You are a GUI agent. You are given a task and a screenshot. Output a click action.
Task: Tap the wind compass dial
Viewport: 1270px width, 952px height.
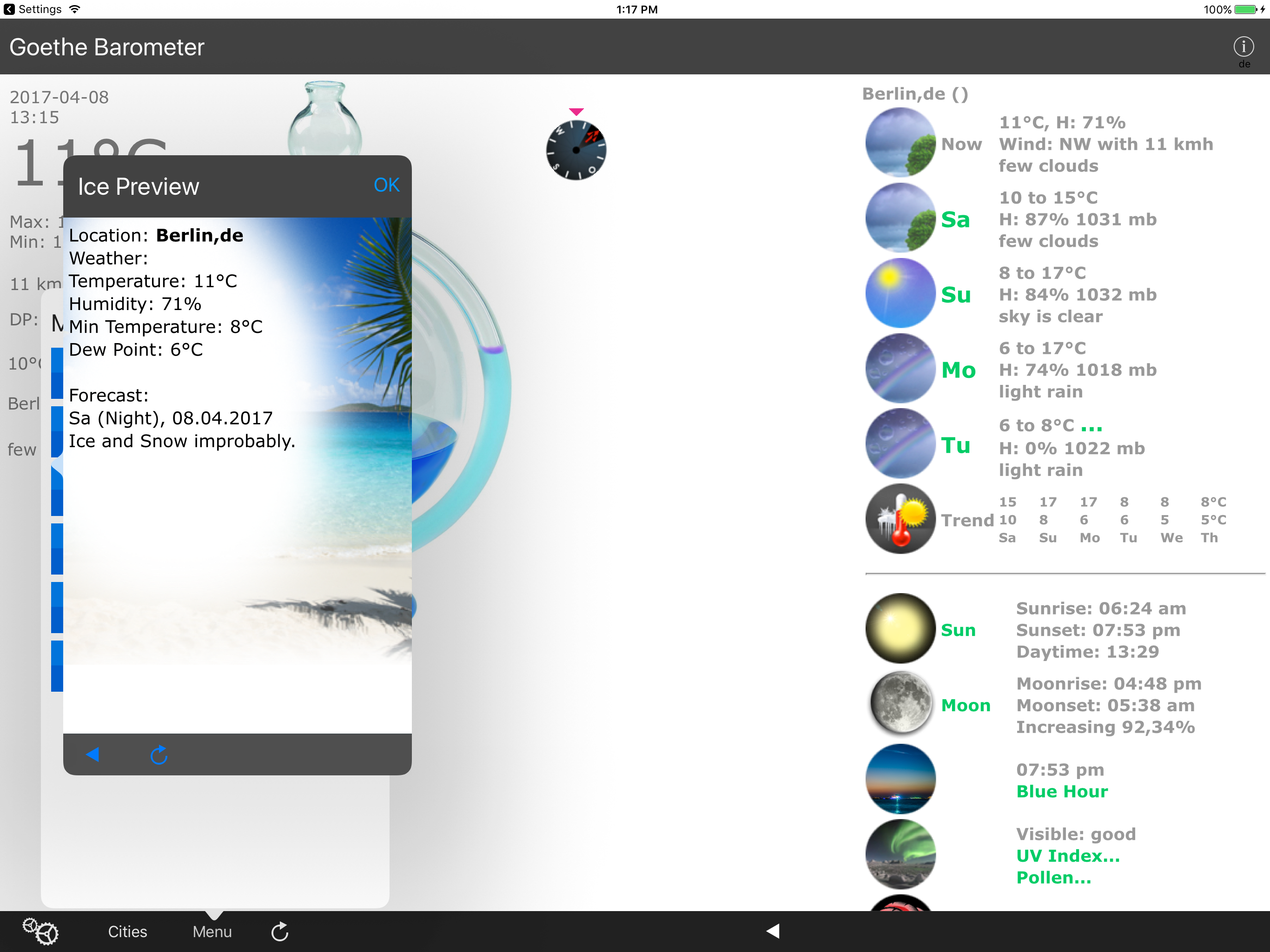[576, 151]
